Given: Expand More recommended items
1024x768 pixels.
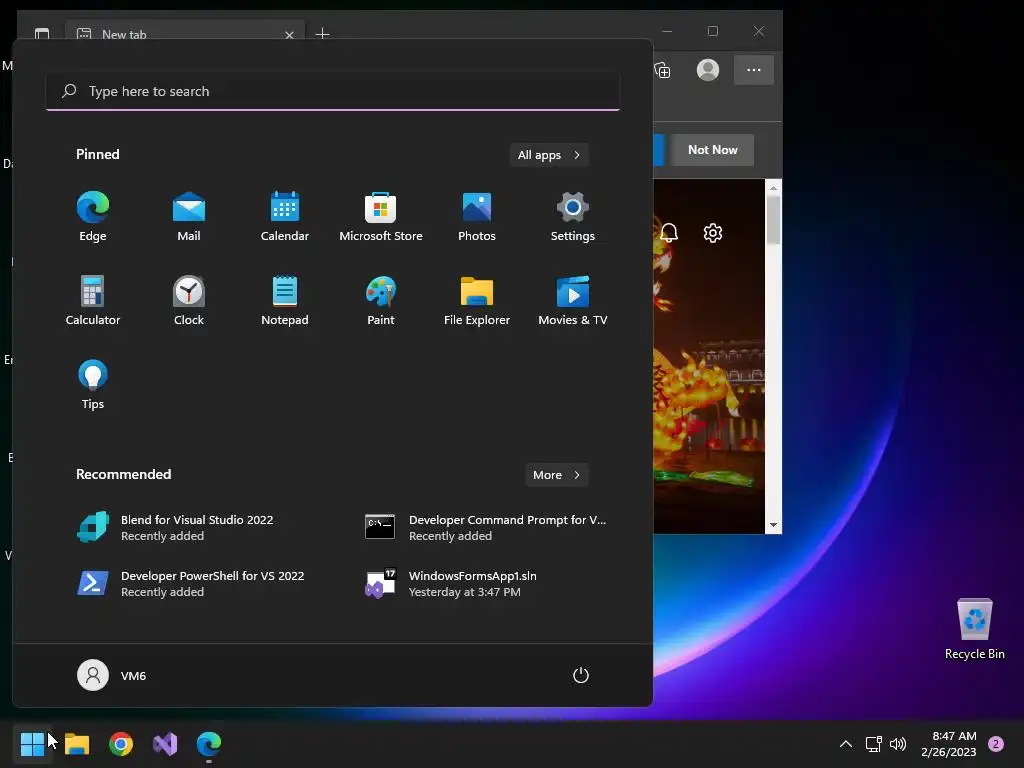Looking at the screenshot, I should tap(556, 475).
